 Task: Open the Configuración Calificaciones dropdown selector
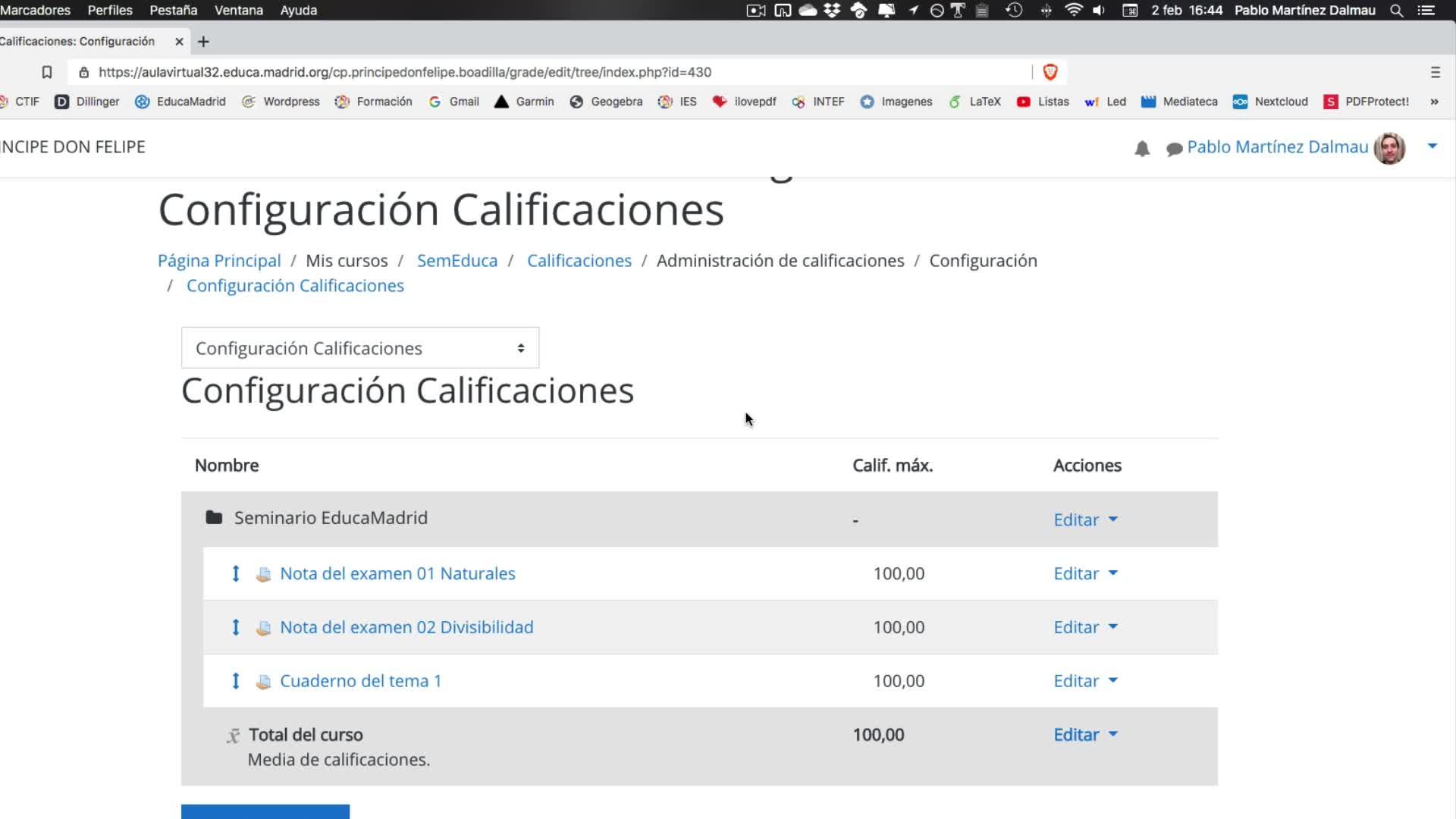coord(360,348)
